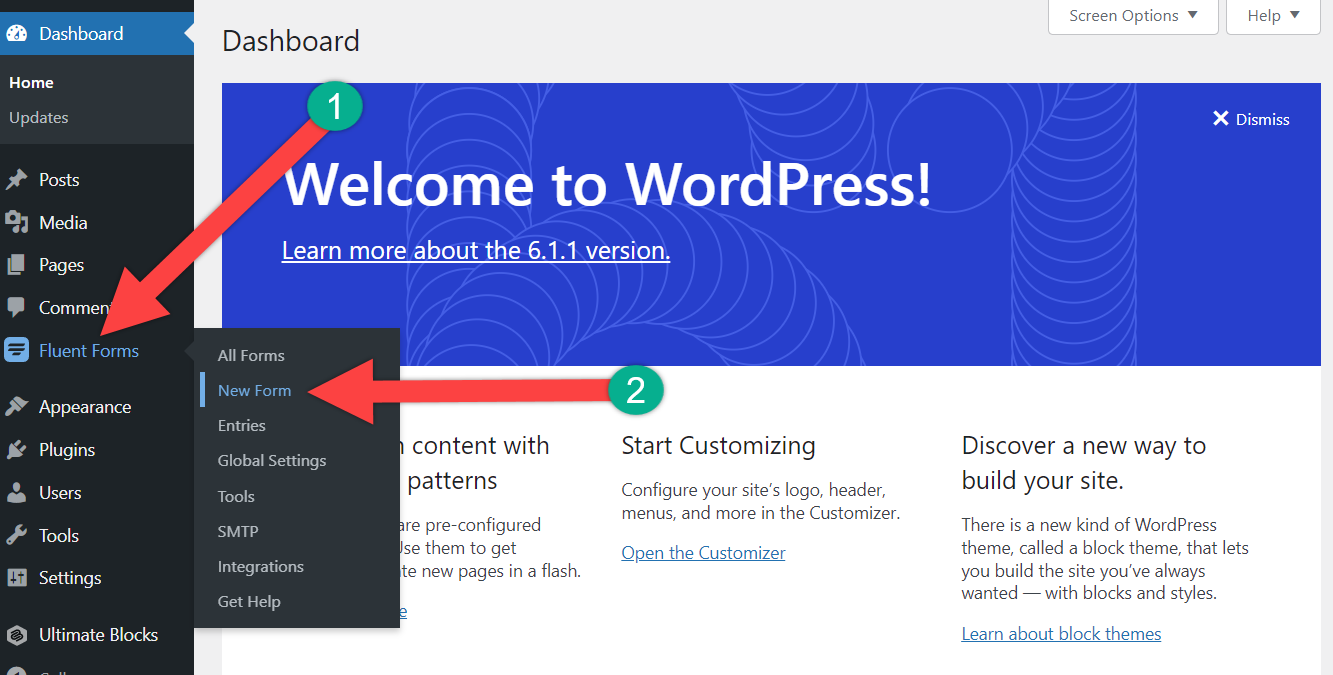The image size is (1333, 675).
Task: Click the Appearance paintbrush icon
Action: 16,407
